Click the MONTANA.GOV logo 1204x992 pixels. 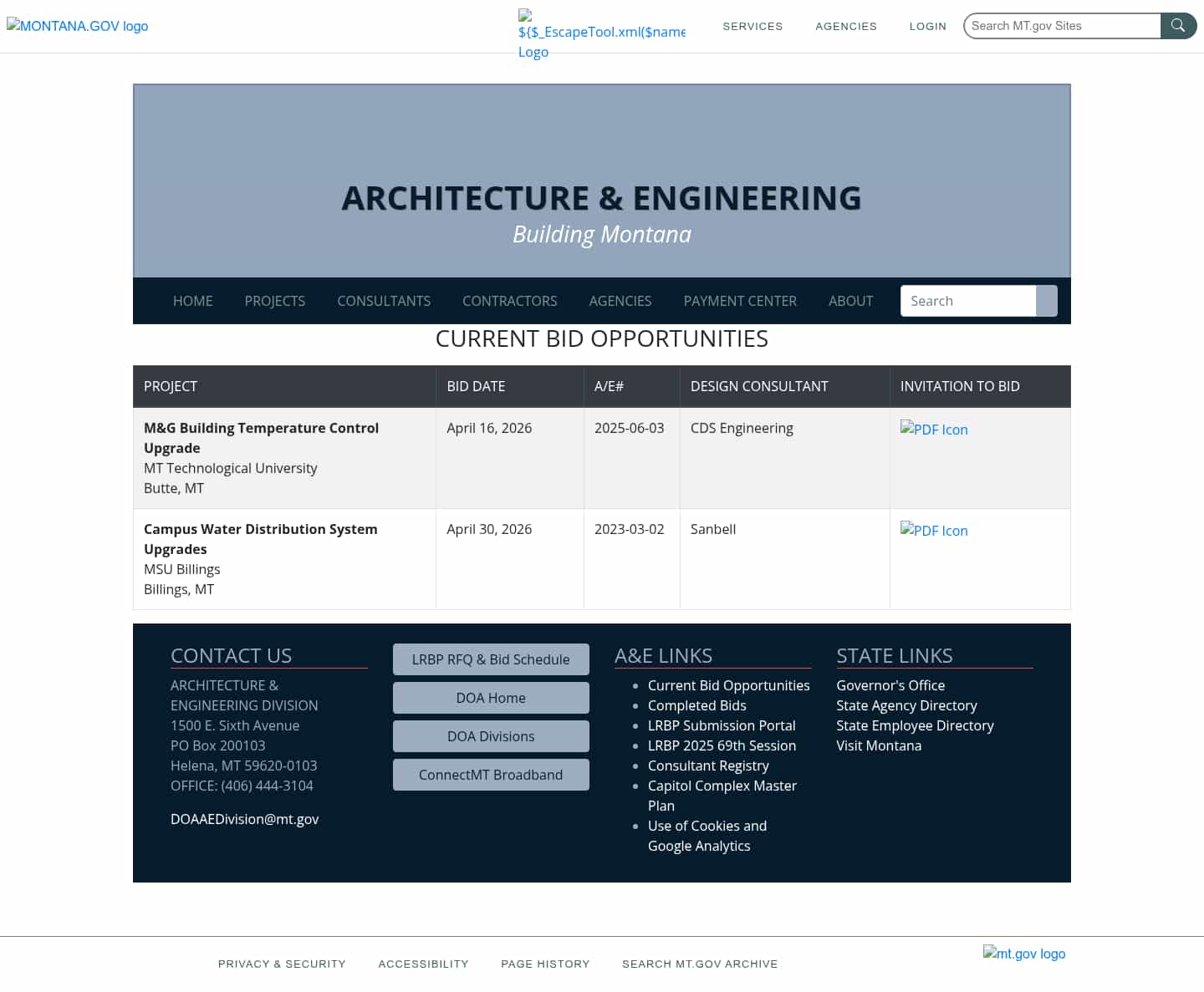tap(77, 26)
